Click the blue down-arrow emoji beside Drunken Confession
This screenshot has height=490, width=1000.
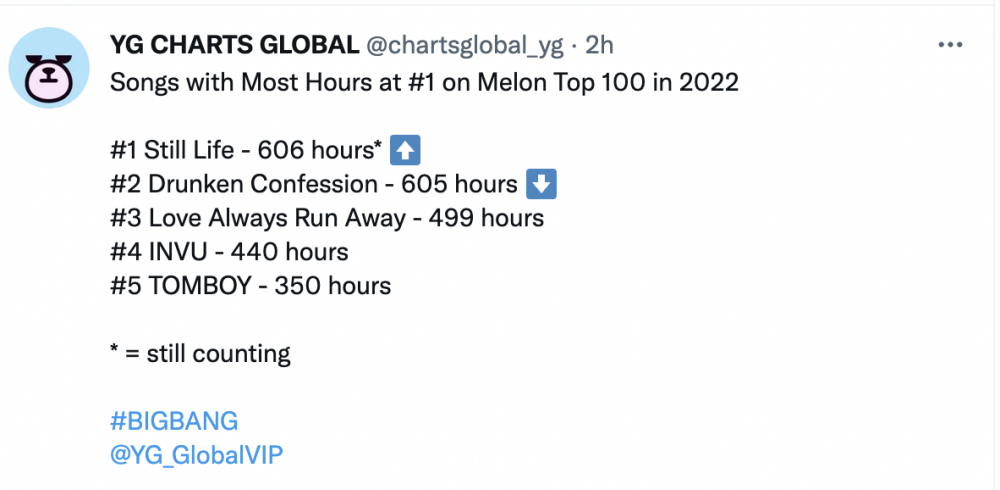coord(541,184)
